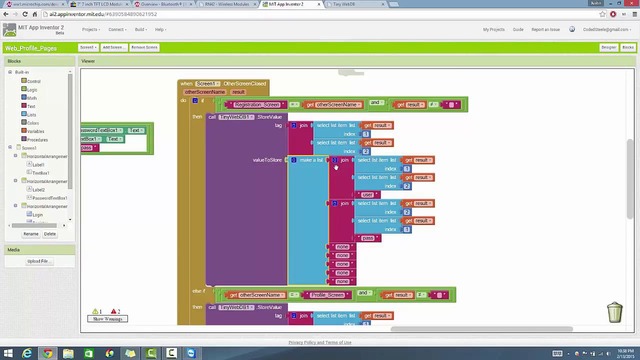
Task: Open File Explorer from taskbar
Action: point(68,353)
